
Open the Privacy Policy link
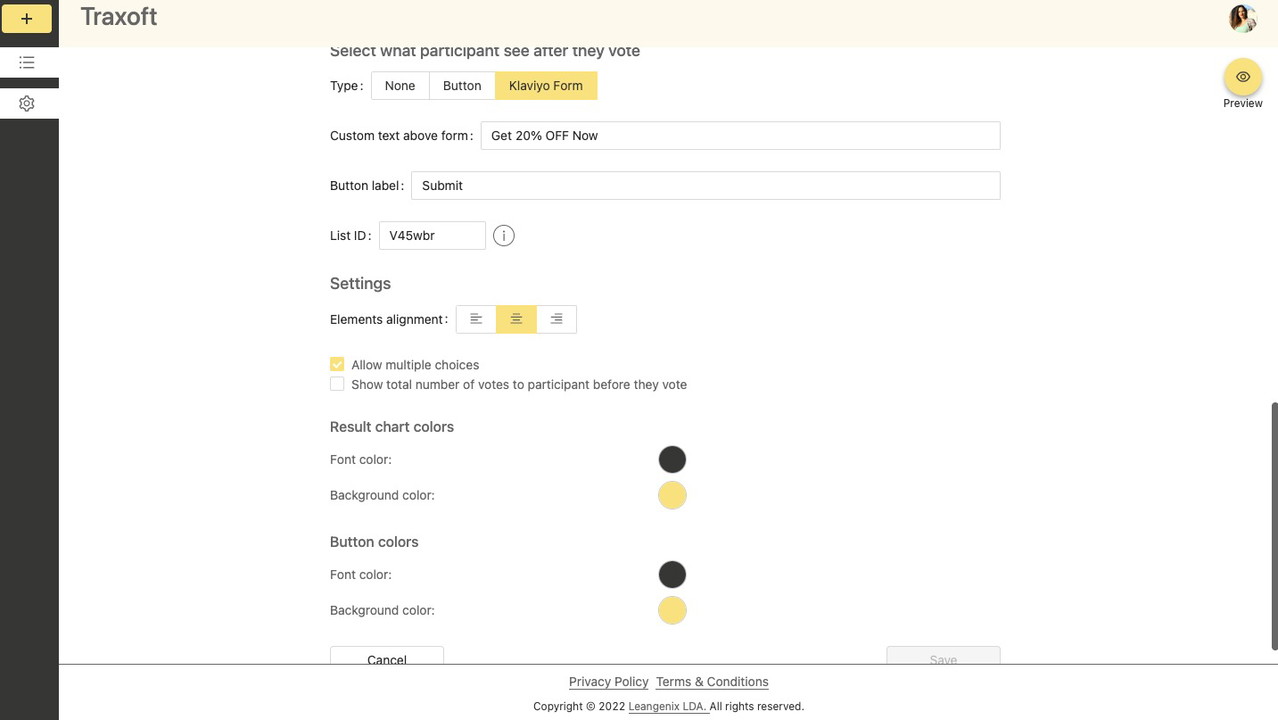pyautogui.click(x=608, y=682)
